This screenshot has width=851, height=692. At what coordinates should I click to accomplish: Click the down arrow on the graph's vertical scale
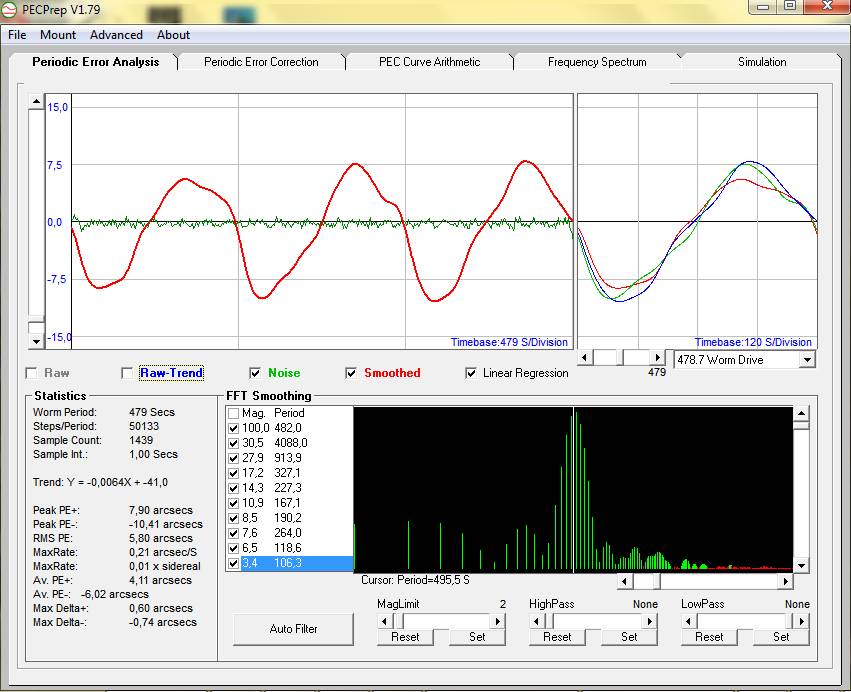pyautogui.click(x=37, y=341)
